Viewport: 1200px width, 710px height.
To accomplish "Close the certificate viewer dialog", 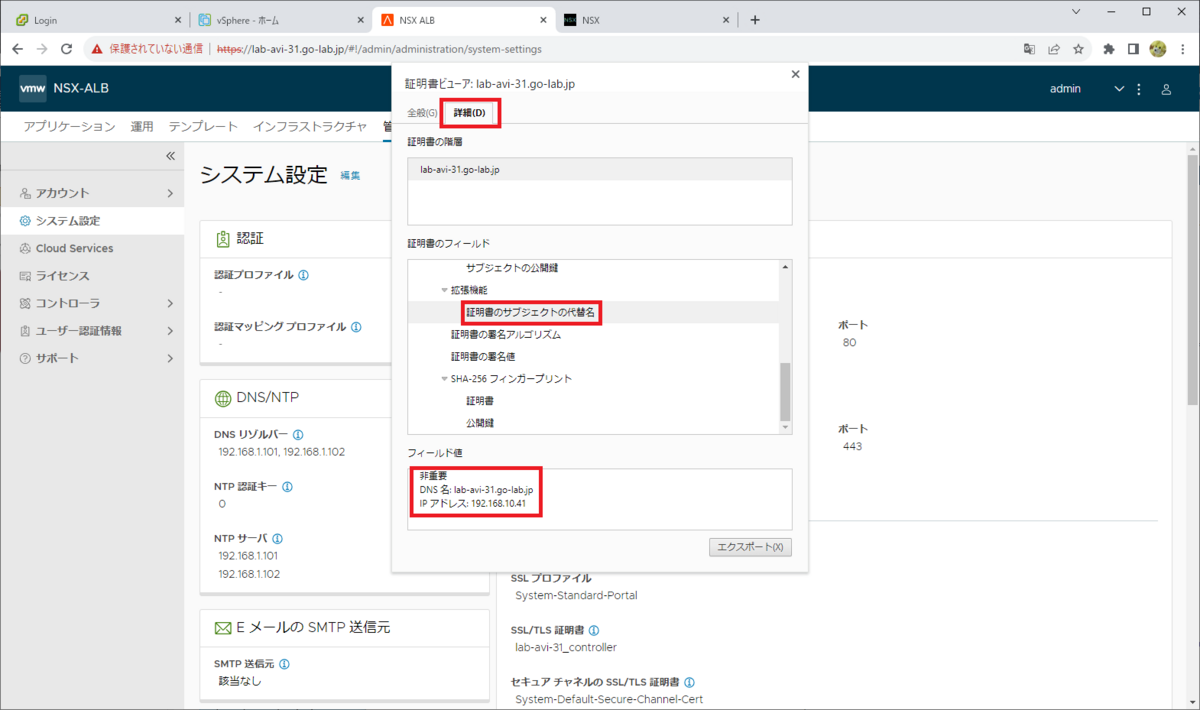I will pyautogui.click(x=795, y=74).
